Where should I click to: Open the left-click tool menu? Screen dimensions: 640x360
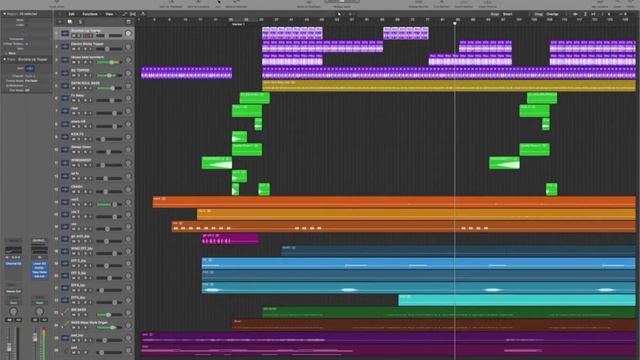pos(340,14)
